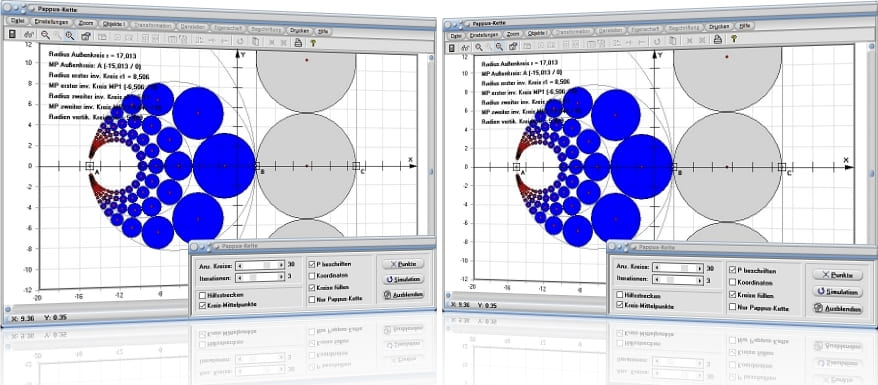Click the toolbox icon in left window toolbar
Viewport: 878px width, 385px height.
coord(85,36)
